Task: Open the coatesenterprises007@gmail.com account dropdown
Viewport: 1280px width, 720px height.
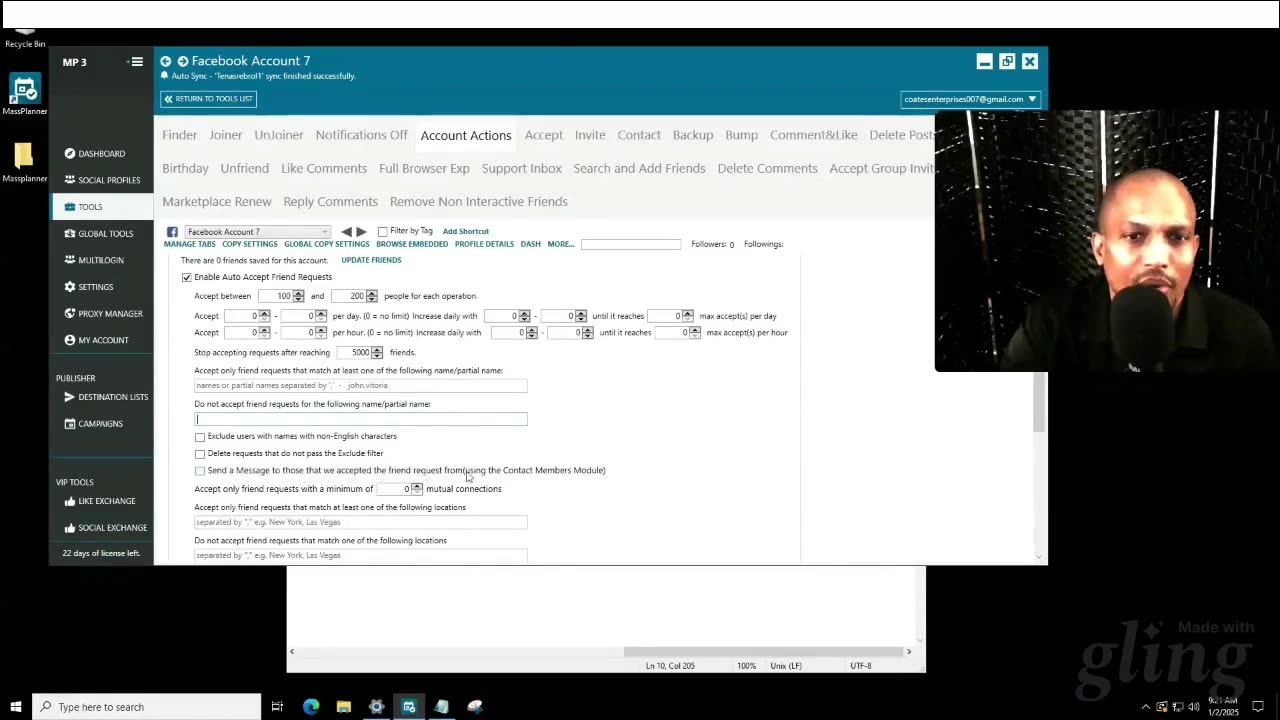Action: click(970, 99)
